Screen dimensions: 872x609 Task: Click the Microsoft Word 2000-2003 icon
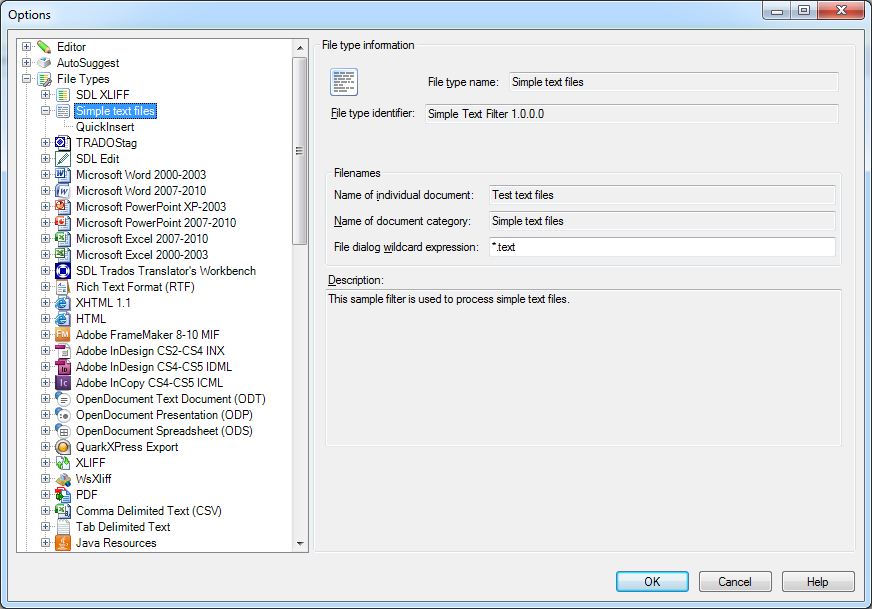point(63,175)
